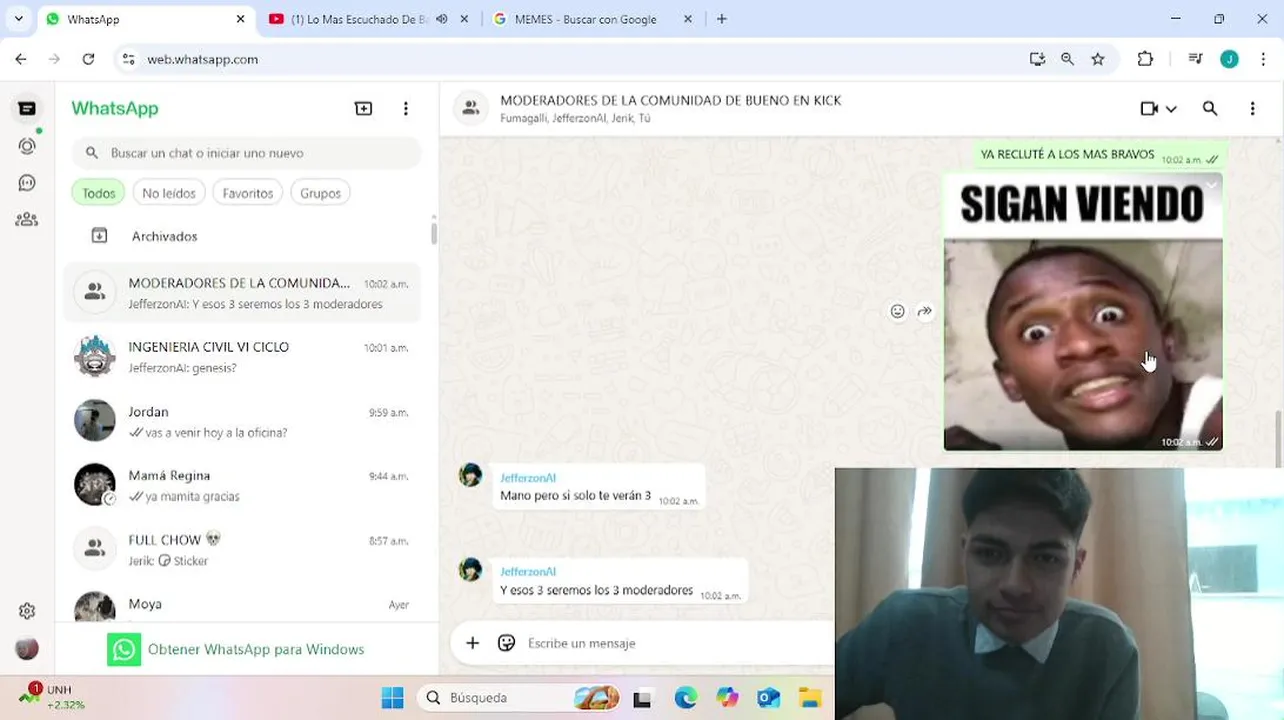Start a new chat icon
Image resolution: width=1284 pixels, height=720 pixels.
point(363,108)
